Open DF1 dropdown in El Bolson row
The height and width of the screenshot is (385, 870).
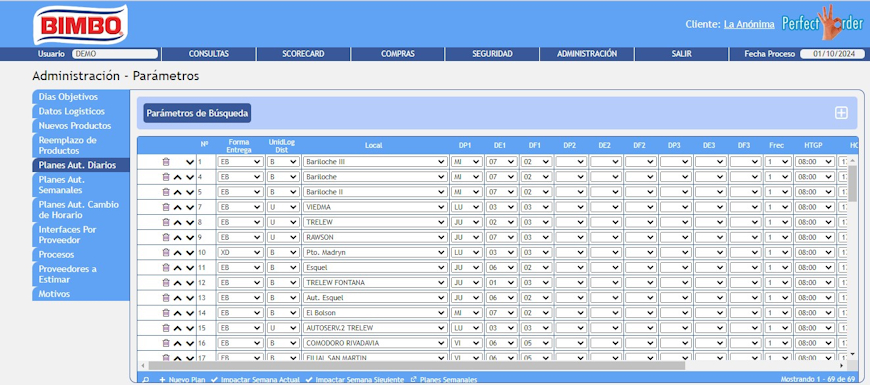pyautogui.click(x=537, y=313)
